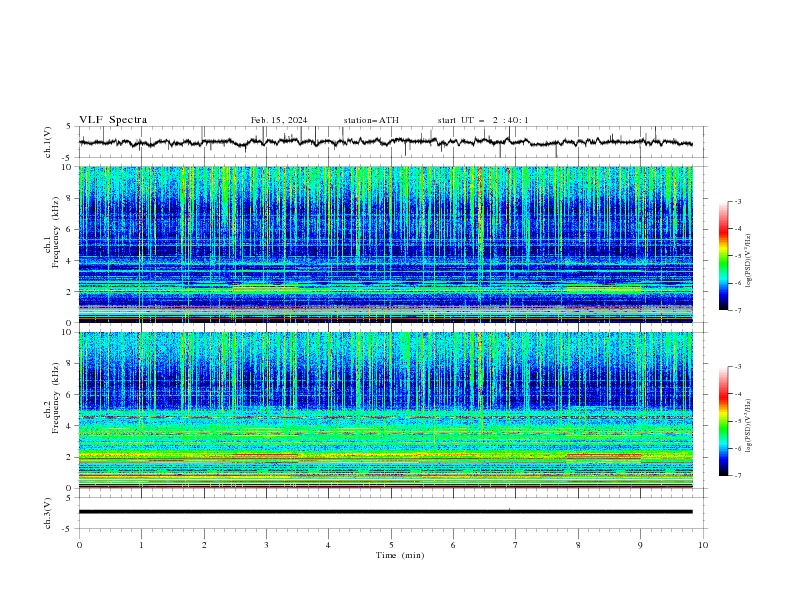Click the ch.2 spectrogram color scale bar

[723, 421]
